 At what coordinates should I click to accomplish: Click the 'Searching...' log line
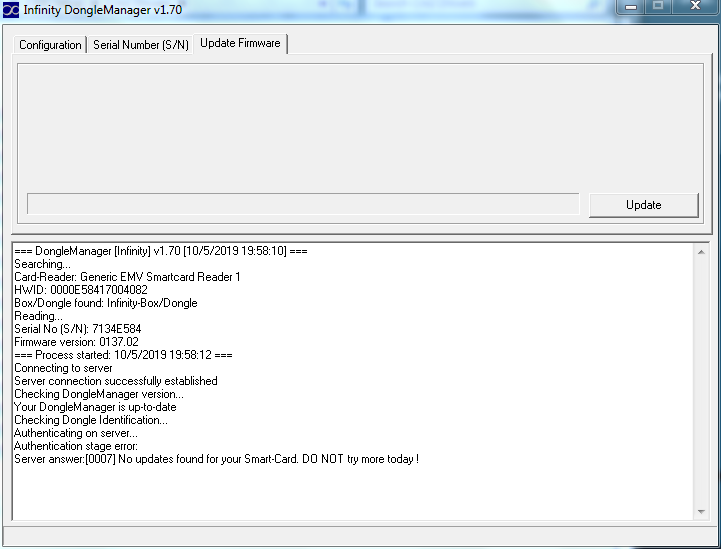(42, 264)
